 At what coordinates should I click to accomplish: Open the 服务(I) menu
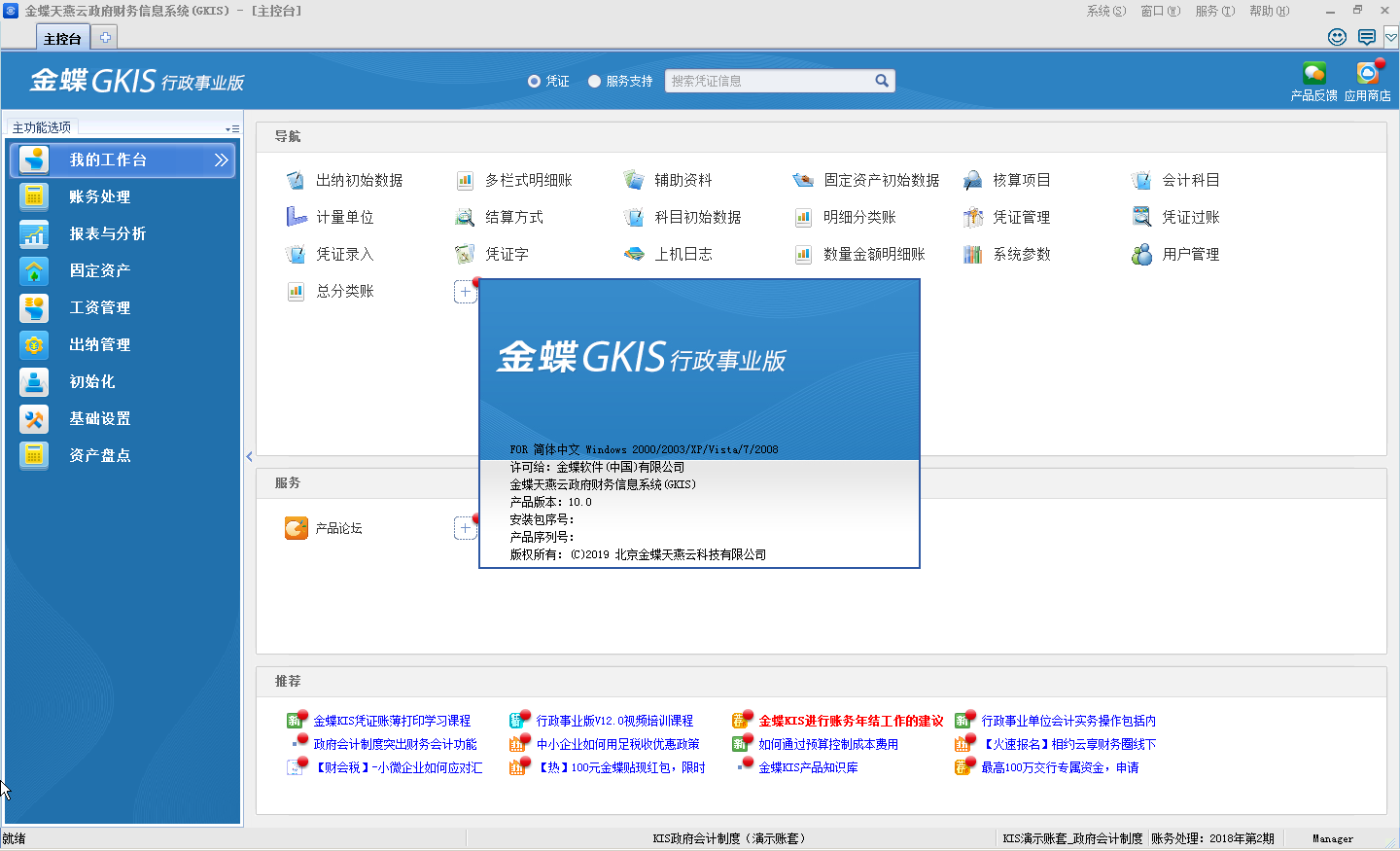coord(1215,11)
